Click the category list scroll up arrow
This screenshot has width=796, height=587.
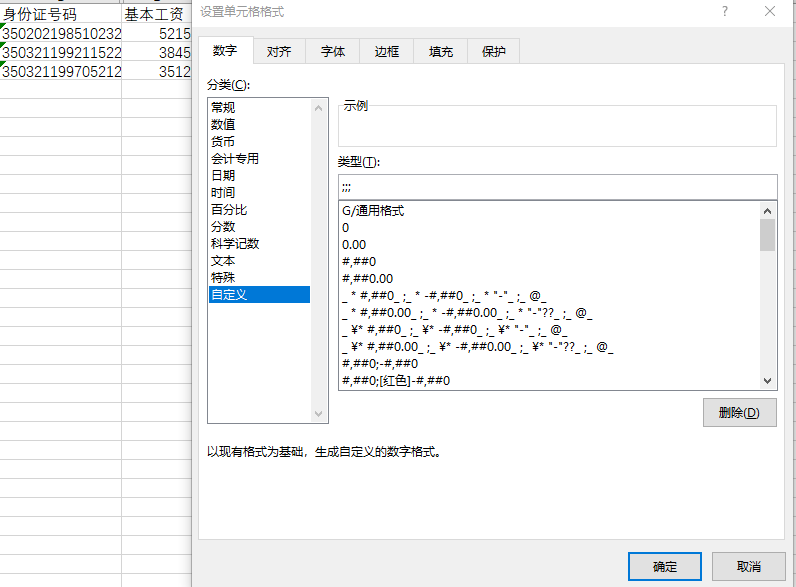[318, 108]
